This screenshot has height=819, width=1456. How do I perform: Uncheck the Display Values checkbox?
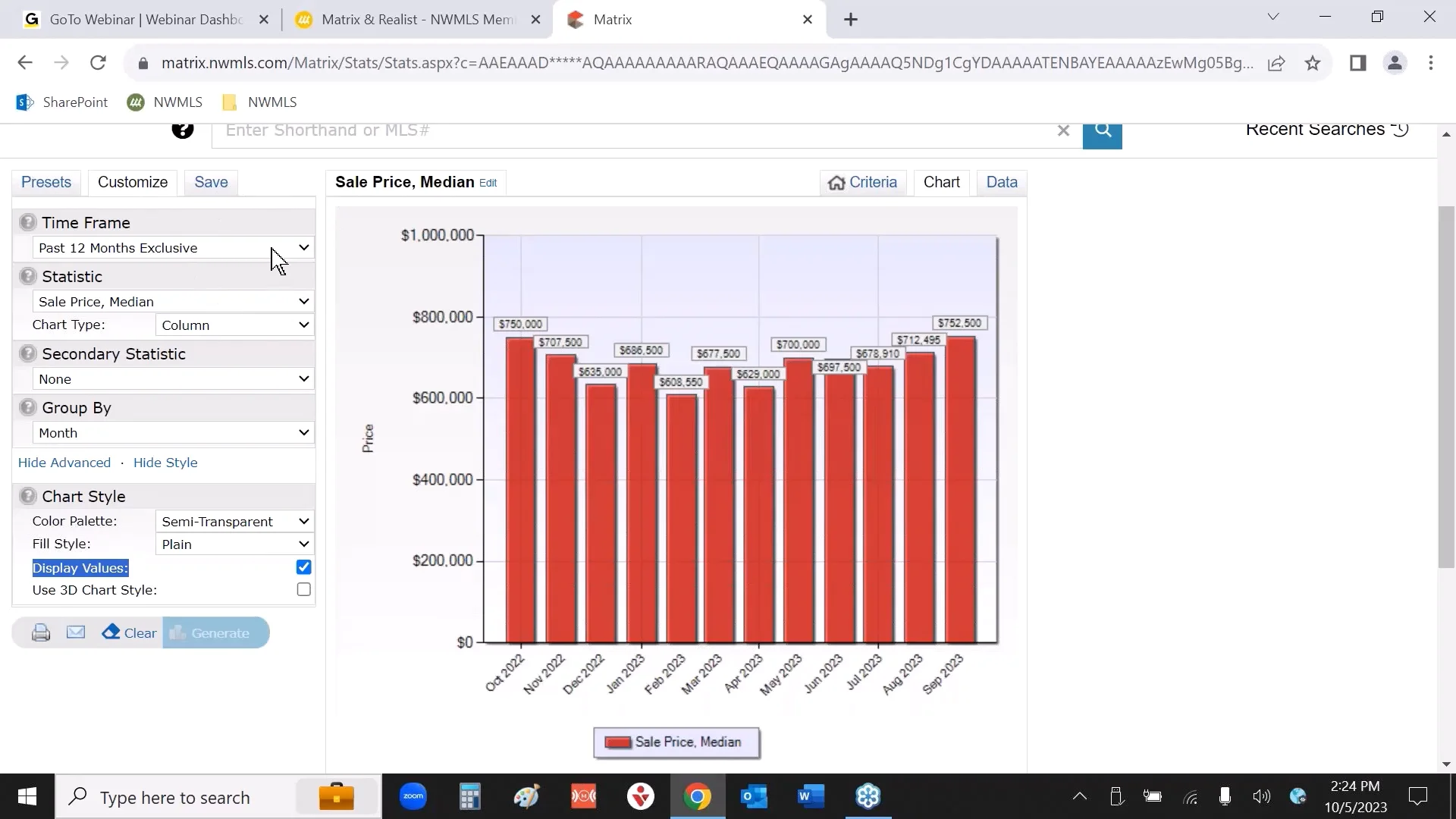(303, 567)
